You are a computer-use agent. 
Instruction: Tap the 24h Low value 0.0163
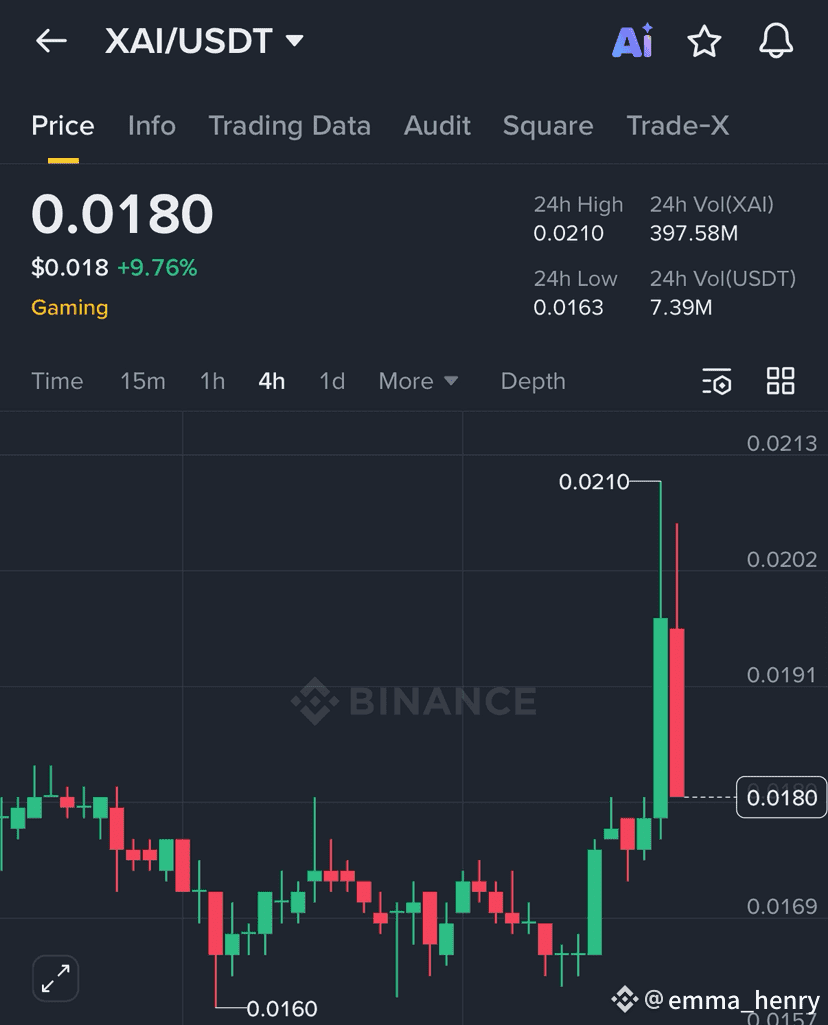pyautogui.click(x=569, y=307)
